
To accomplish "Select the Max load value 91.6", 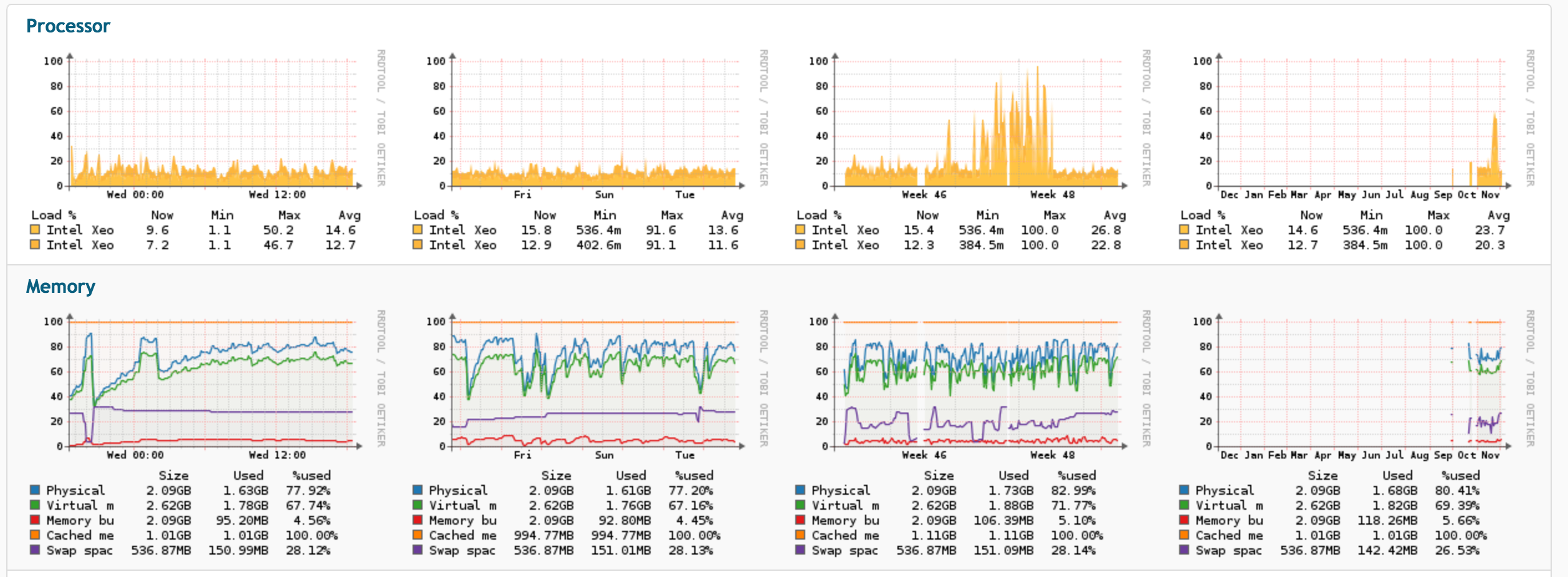I will tap(661, 230).
